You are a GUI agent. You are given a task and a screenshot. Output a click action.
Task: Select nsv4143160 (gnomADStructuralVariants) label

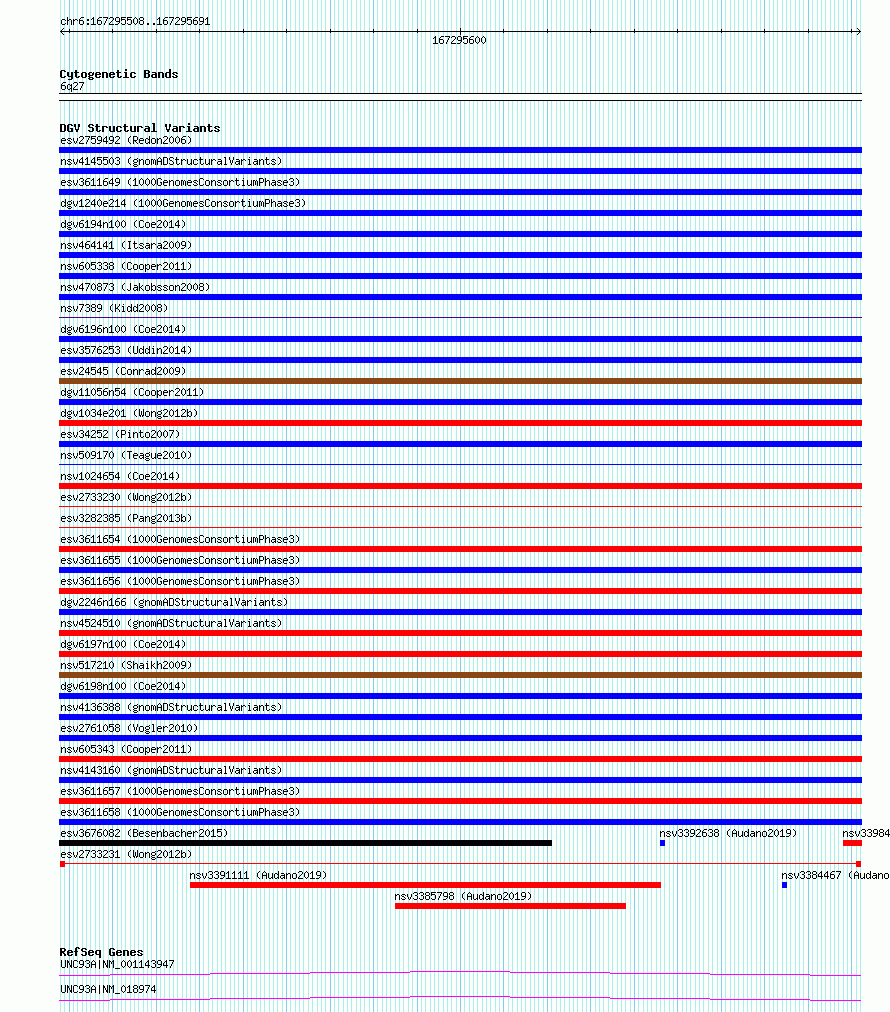click(171, 769)
